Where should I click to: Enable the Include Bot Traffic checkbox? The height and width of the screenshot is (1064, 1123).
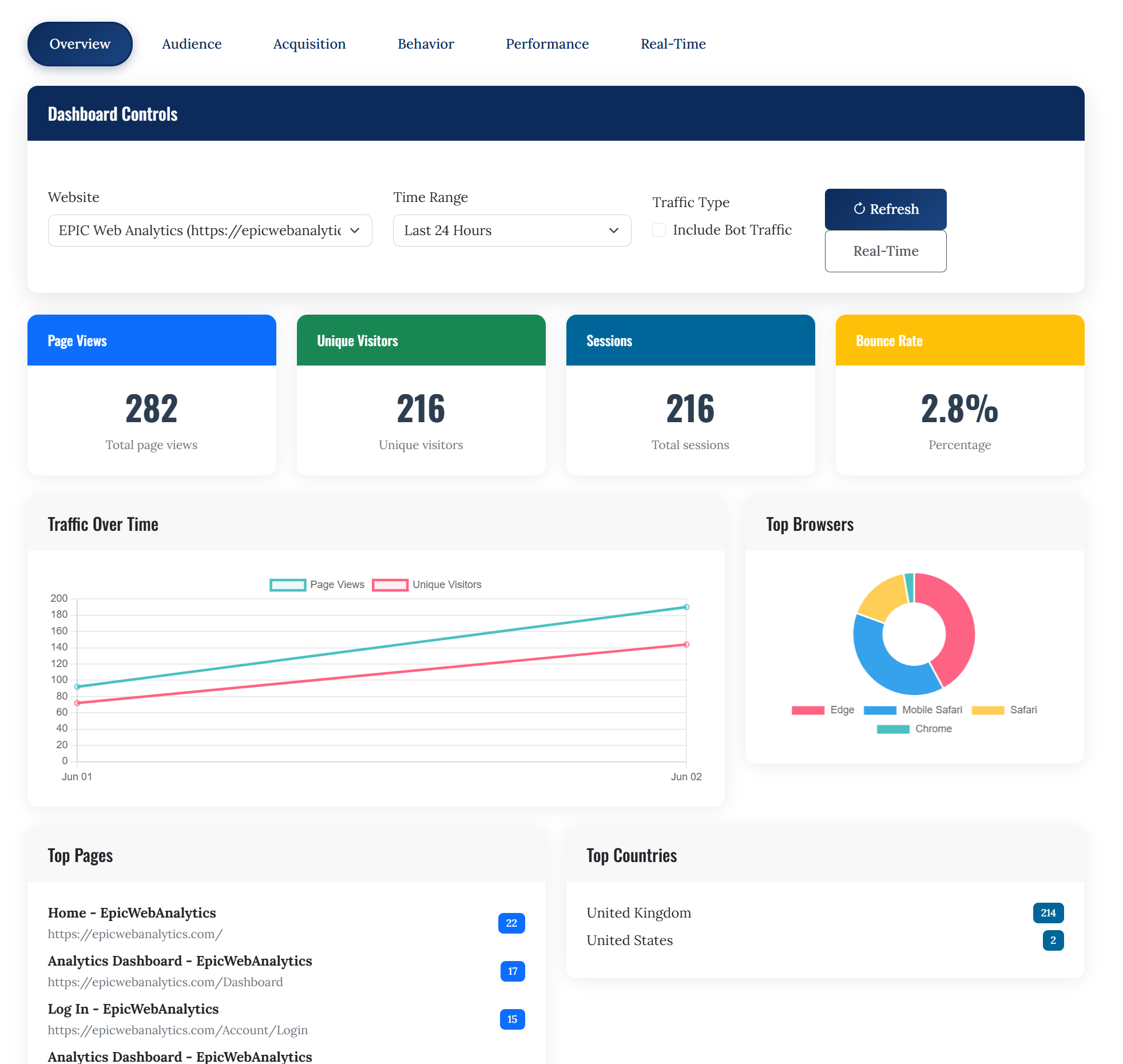point(659,230)
